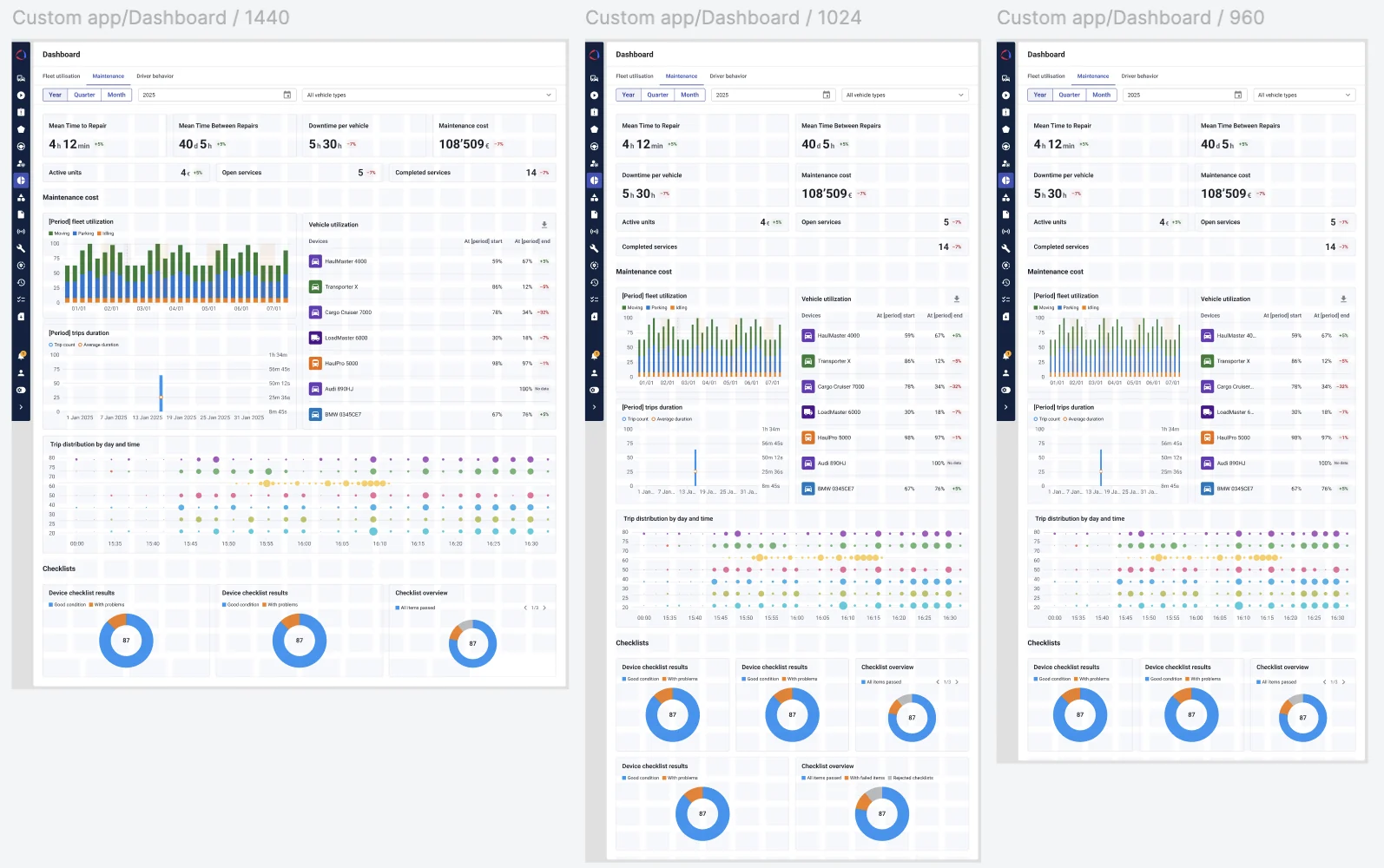
Task: Click the steering wheel icon in 1024 frame sidebar
Action: [x=594, y=147]
